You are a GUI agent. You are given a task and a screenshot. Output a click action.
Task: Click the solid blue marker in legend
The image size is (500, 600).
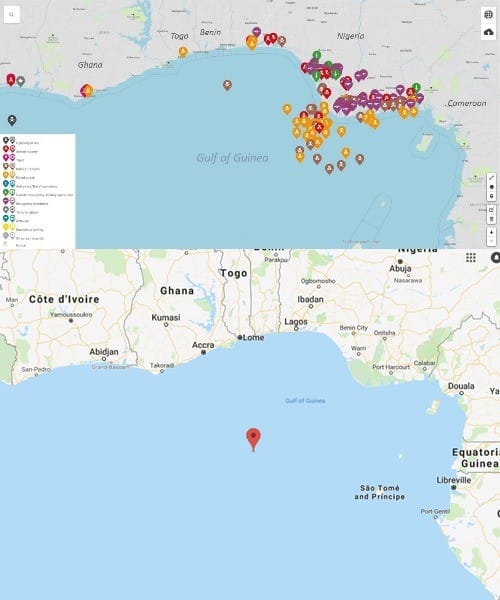pyautogui.click(x=6, y=184)
